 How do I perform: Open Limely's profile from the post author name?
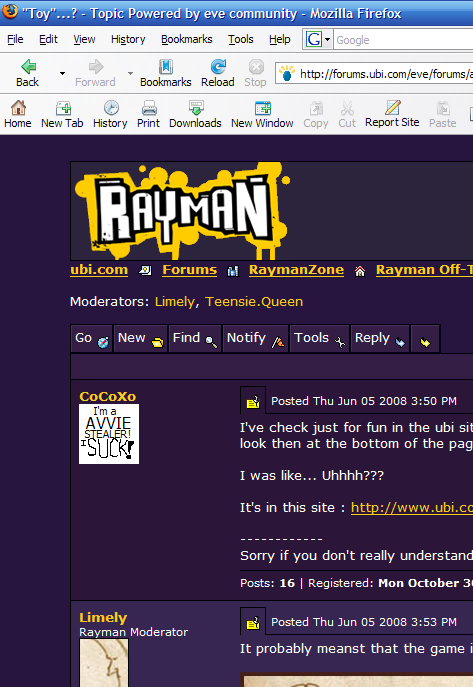103,617
